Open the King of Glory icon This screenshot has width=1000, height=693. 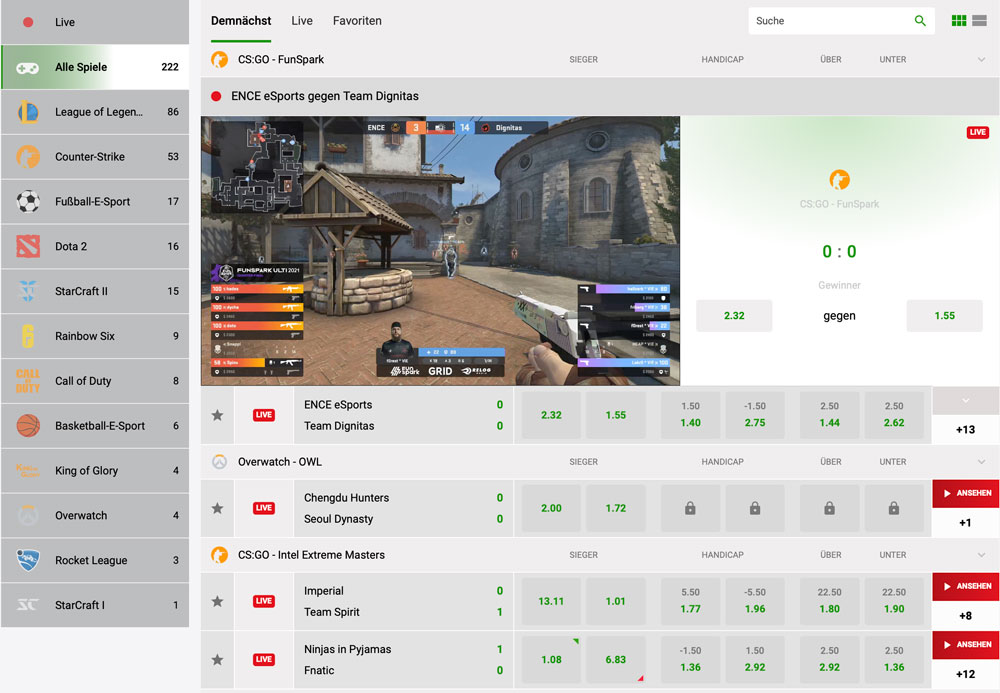pyautogui.click(x=27, y=471)
